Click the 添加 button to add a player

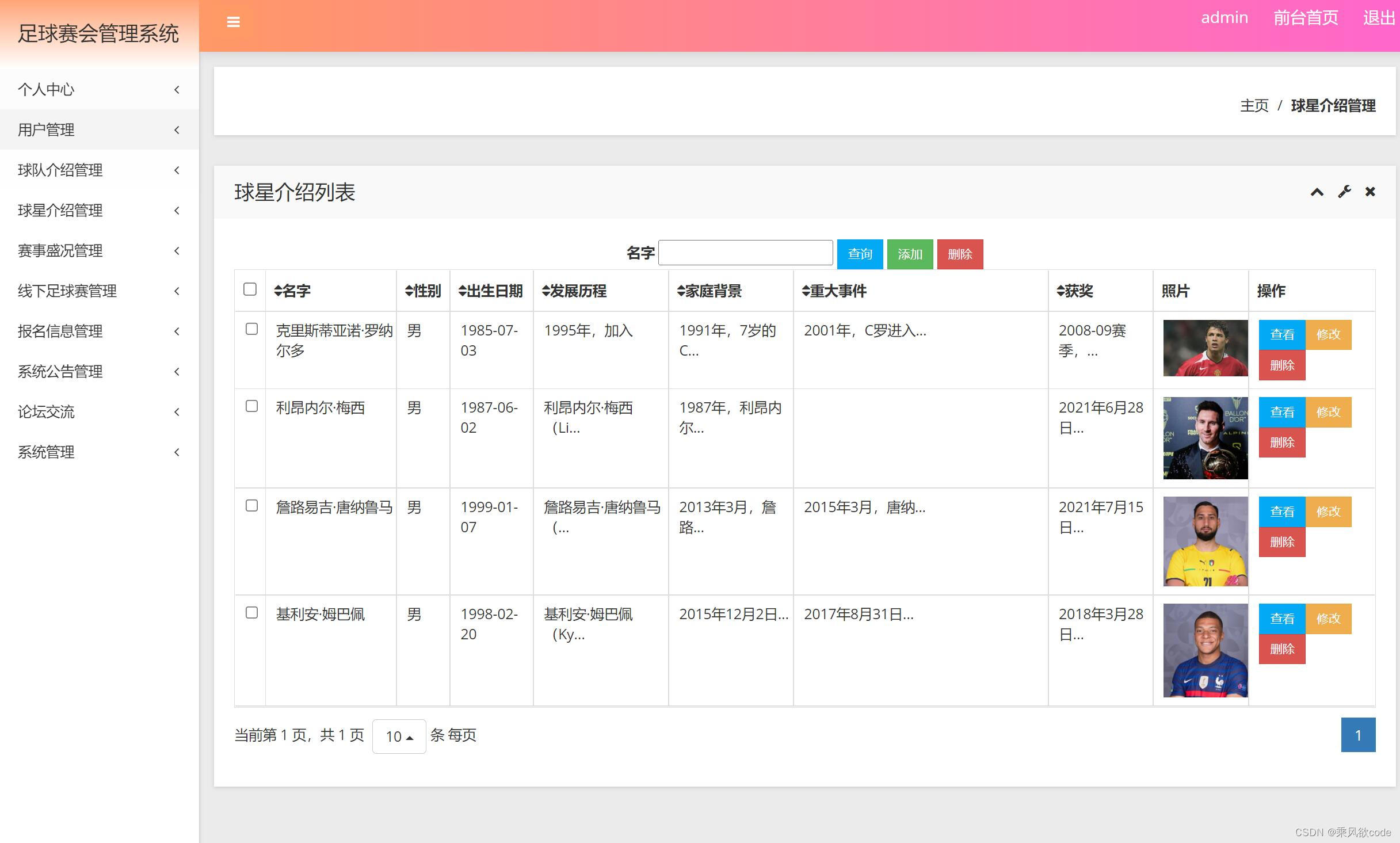point(910,254)
